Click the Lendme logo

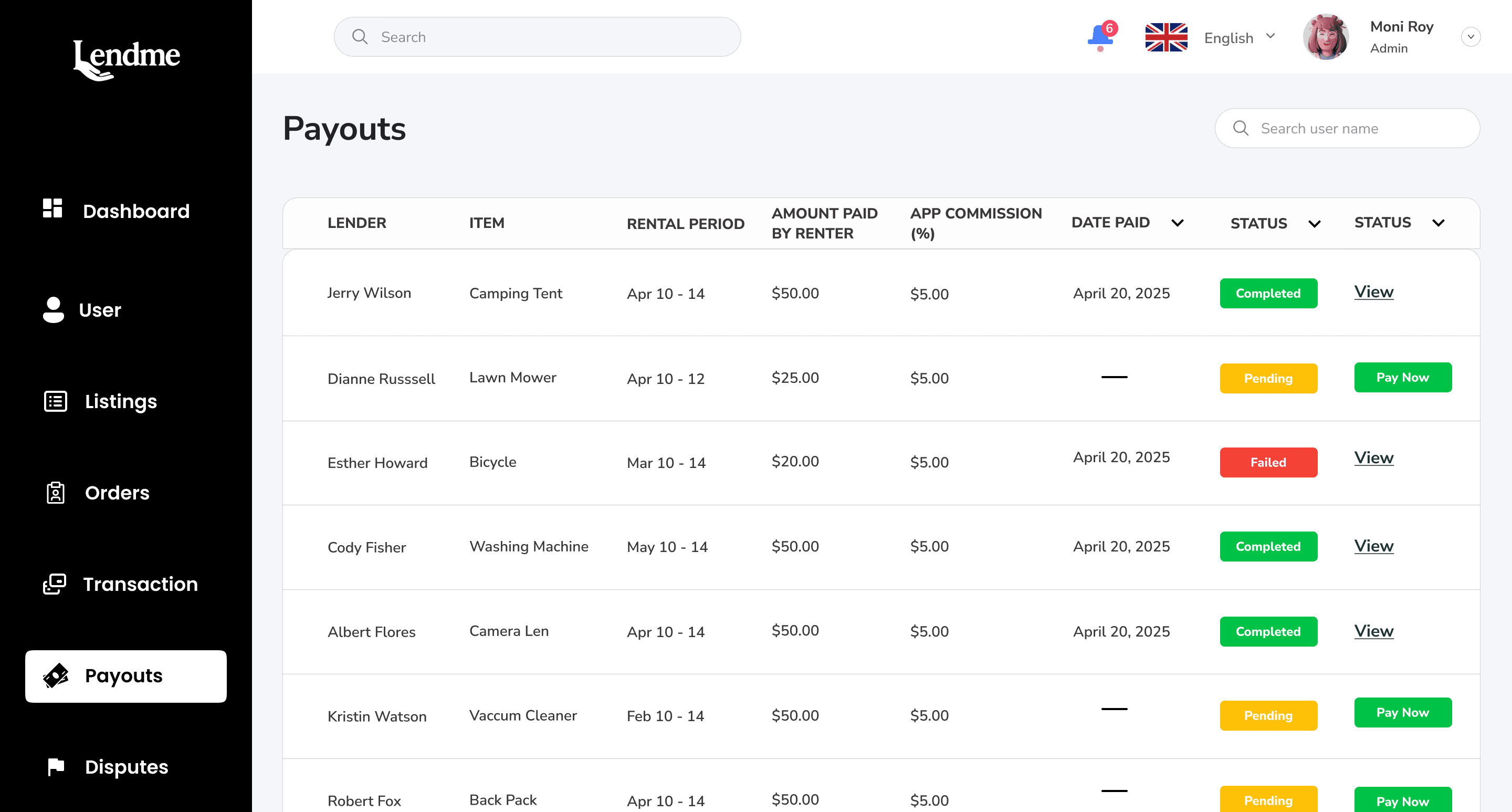tap(126, 59)
